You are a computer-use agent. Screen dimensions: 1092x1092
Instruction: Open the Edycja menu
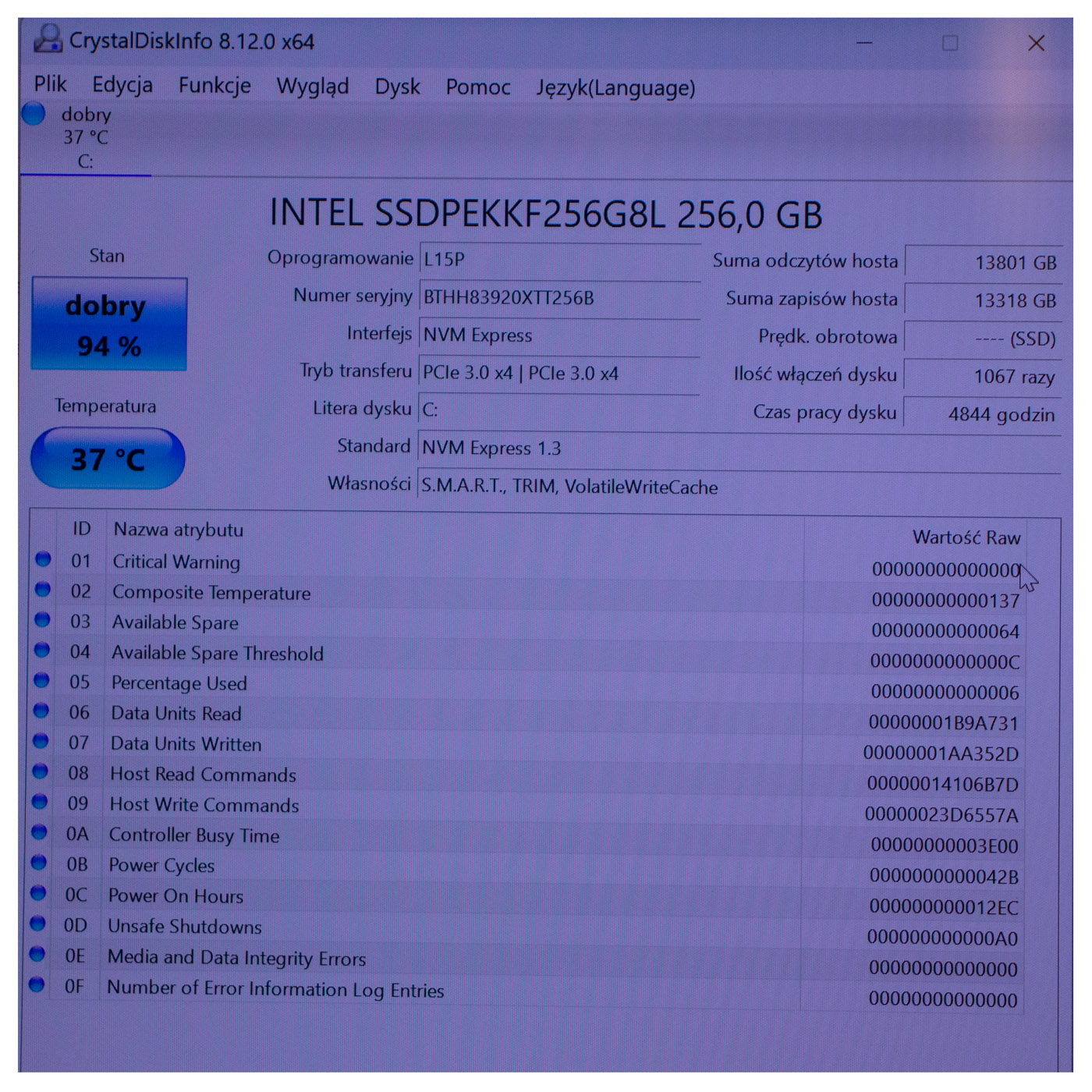122,85
